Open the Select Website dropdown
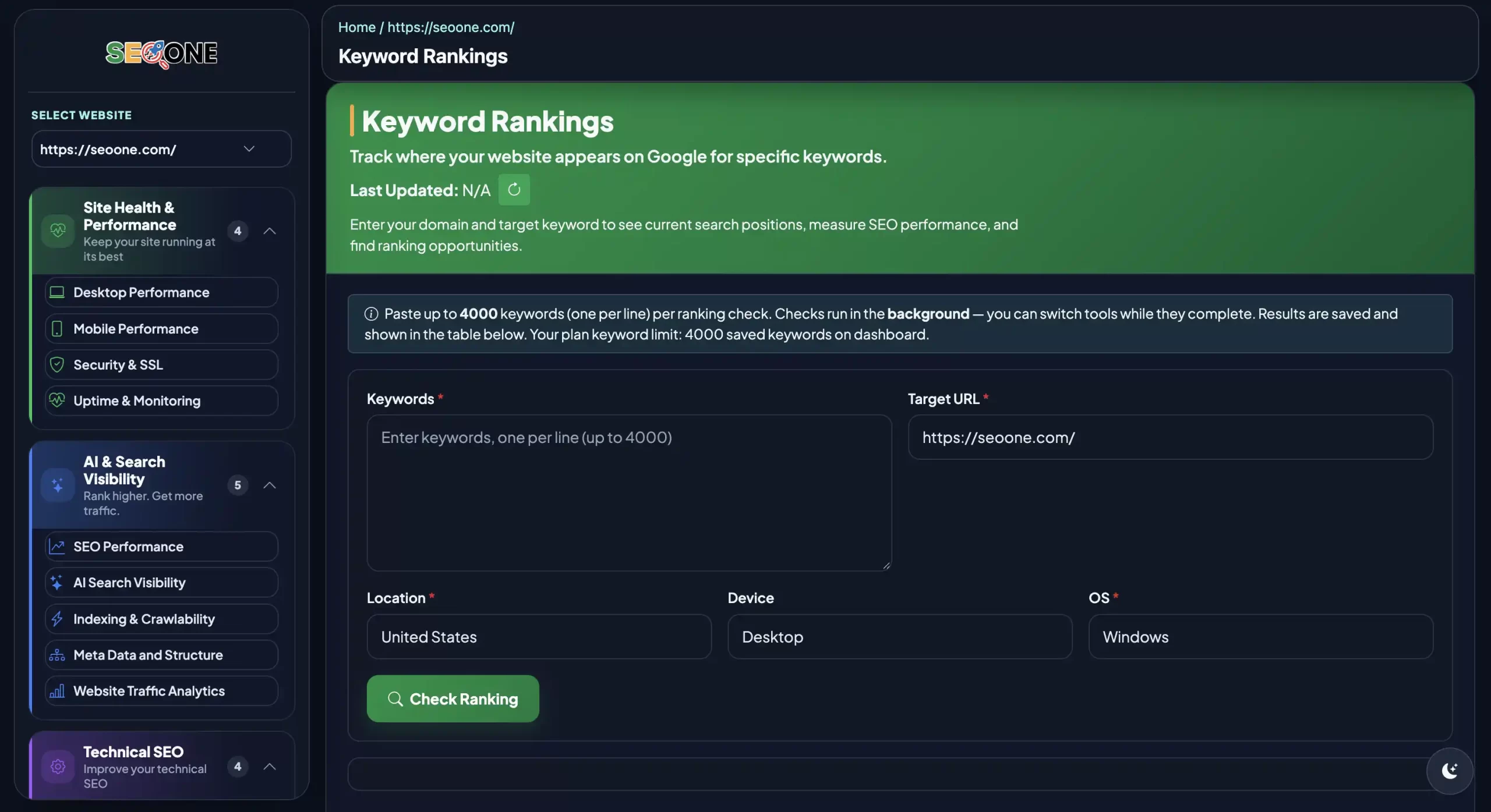 161,149
